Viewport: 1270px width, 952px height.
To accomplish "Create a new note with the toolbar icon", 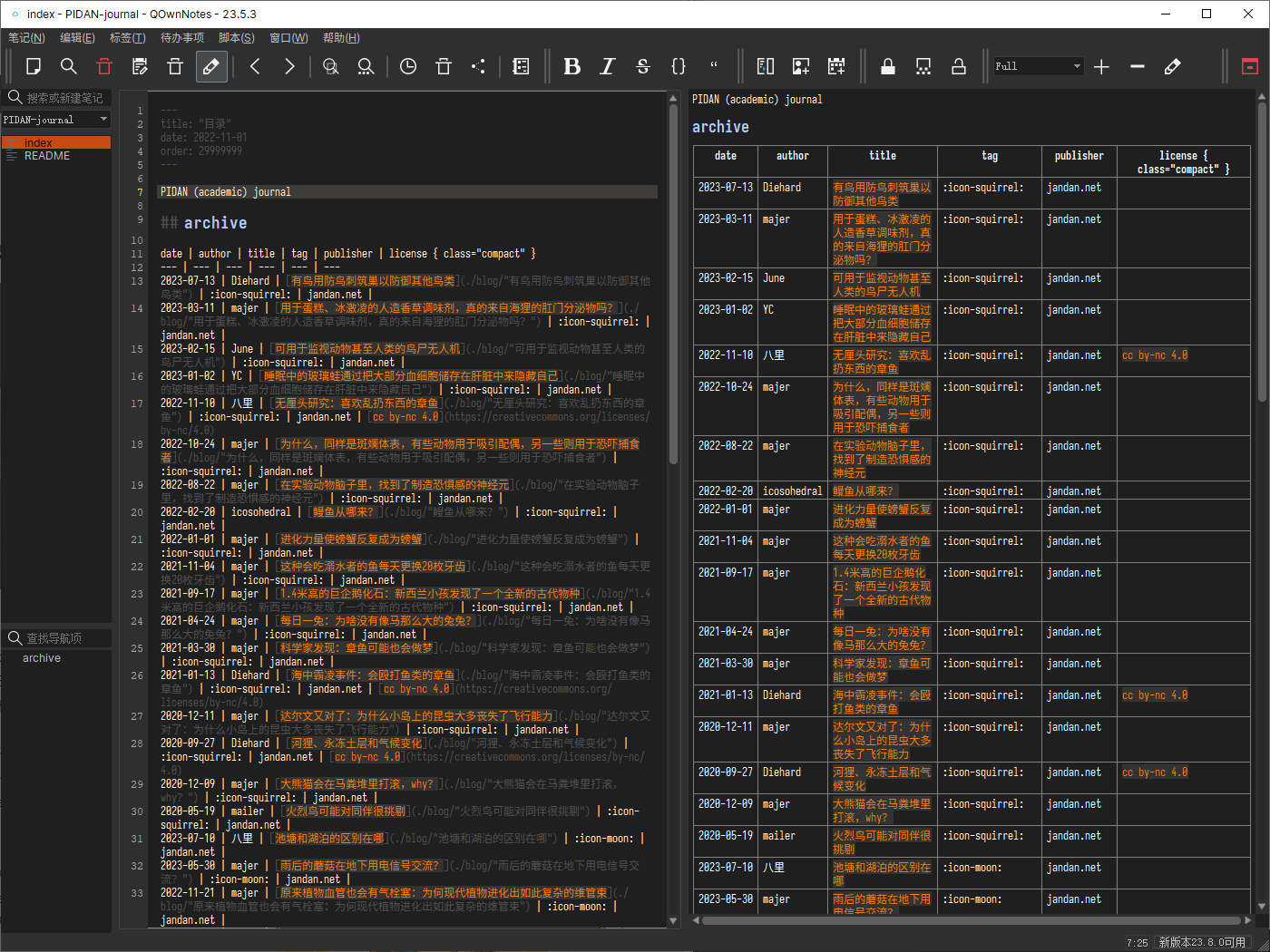I will click(x=34, y=66).
